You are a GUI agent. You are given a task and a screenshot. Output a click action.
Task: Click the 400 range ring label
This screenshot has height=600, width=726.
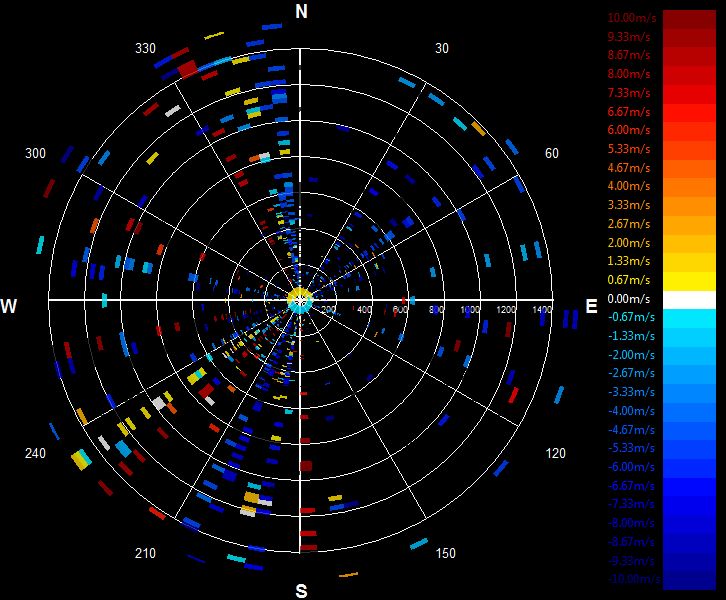(364, 309)
